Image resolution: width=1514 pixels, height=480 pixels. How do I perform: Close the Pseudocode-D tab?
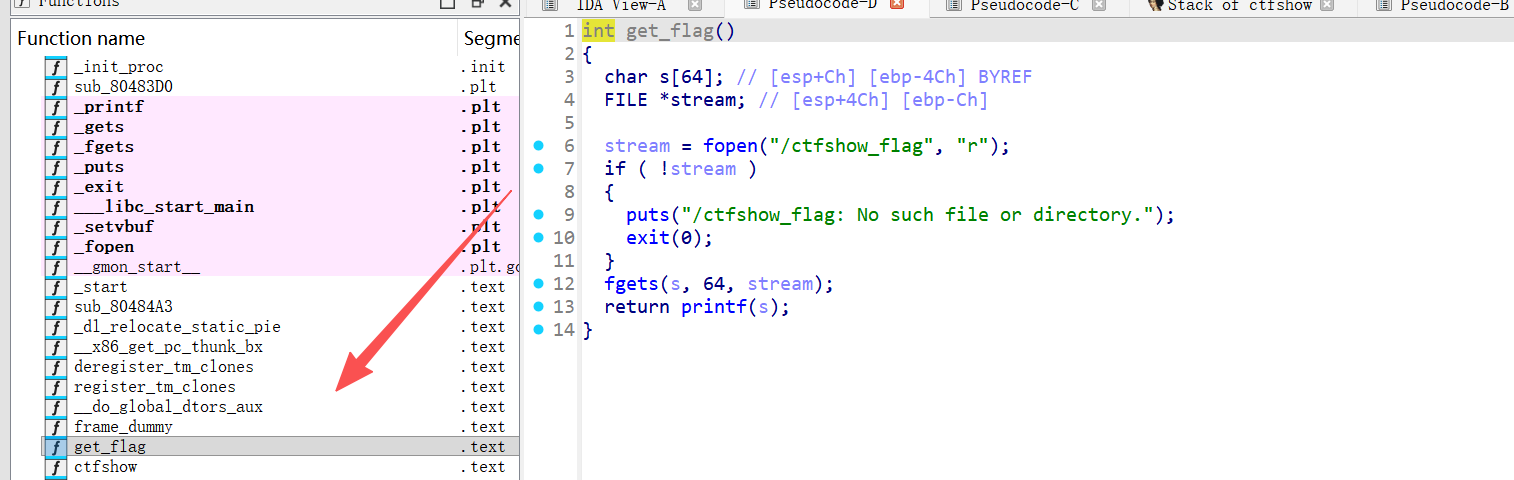point(897,5)
